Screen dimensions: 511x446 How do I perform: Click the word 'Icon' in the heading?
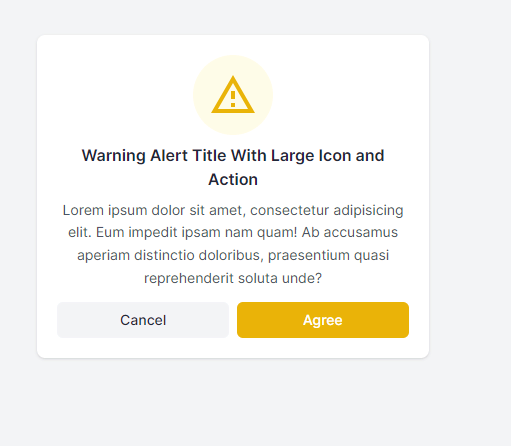tap(335, 156)
